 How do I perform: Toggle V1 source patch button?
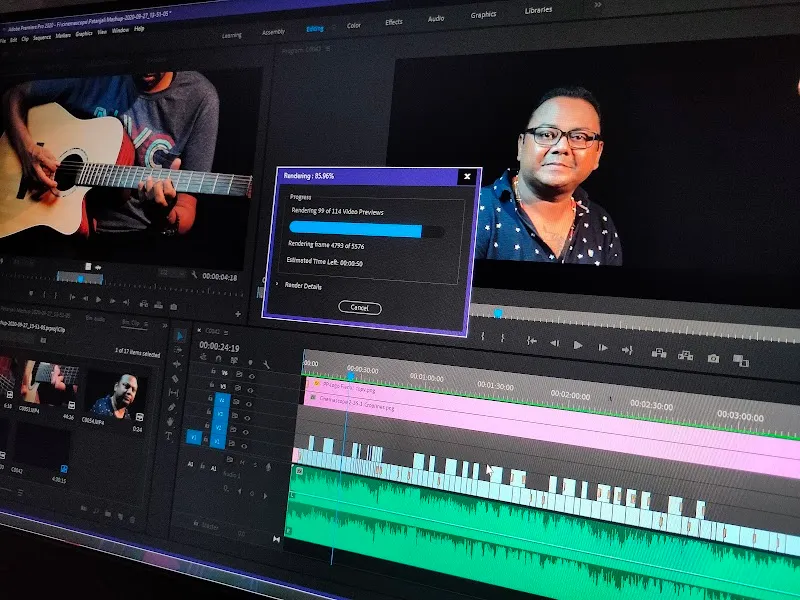pyautogui.click(x=194, y=437)
